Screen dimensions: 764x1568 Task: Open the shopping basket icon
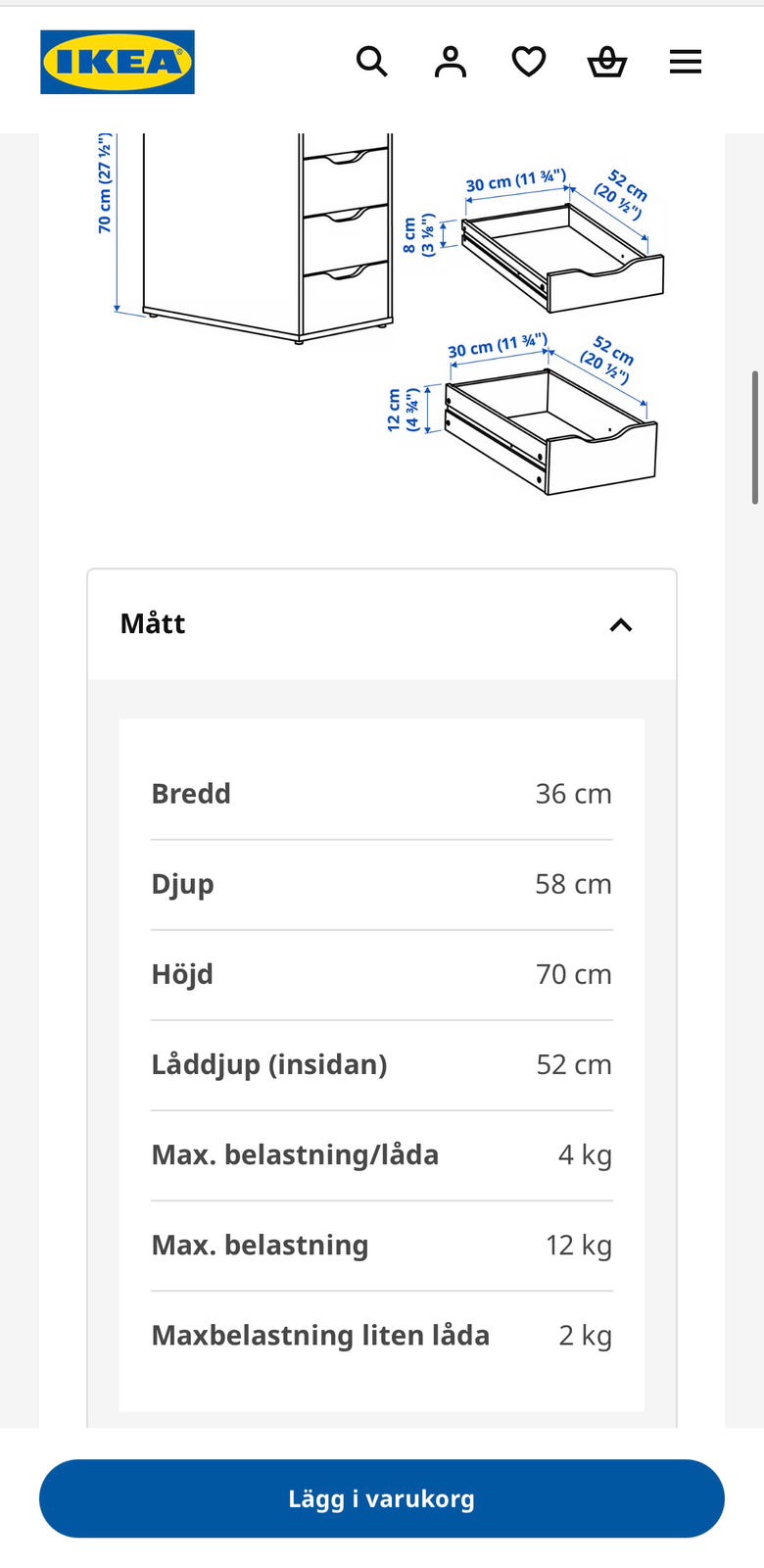(x=607, y=62)
